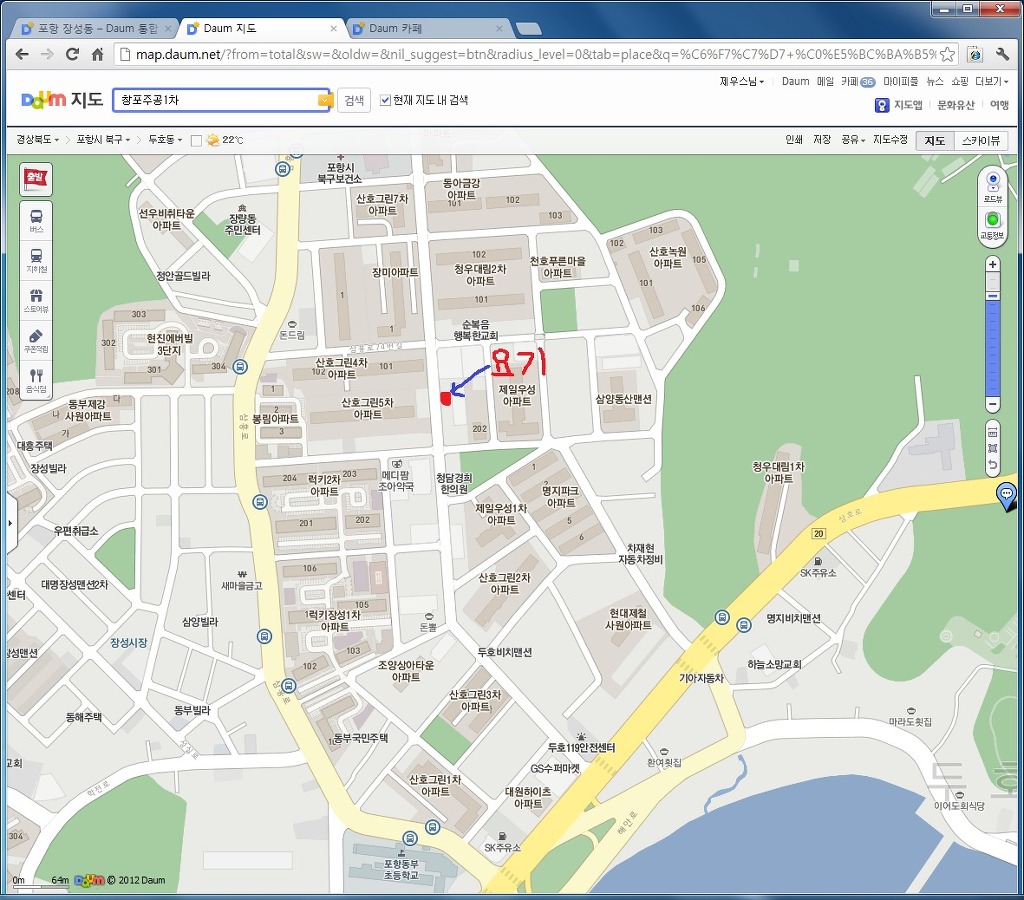Switch to 포항 장성동 - Daum 통합 tab

click(95, 28)
